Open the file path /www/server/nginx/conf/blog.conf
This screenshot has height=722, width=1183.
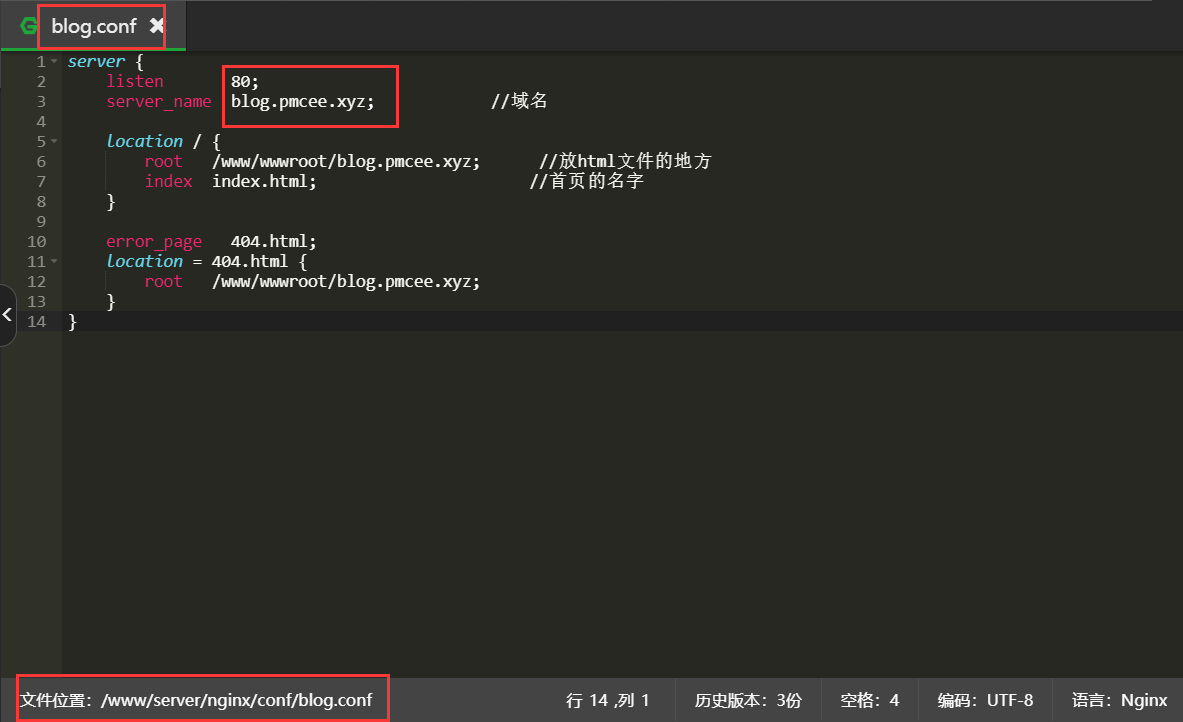200,699
